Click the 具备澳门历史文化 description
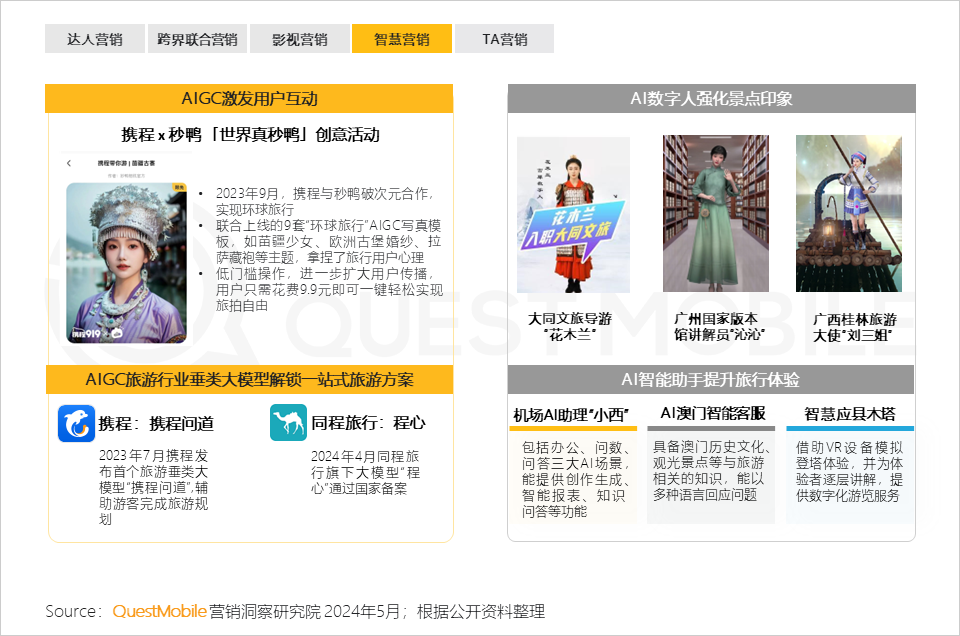The image size is (960, 636). point(711,471)
